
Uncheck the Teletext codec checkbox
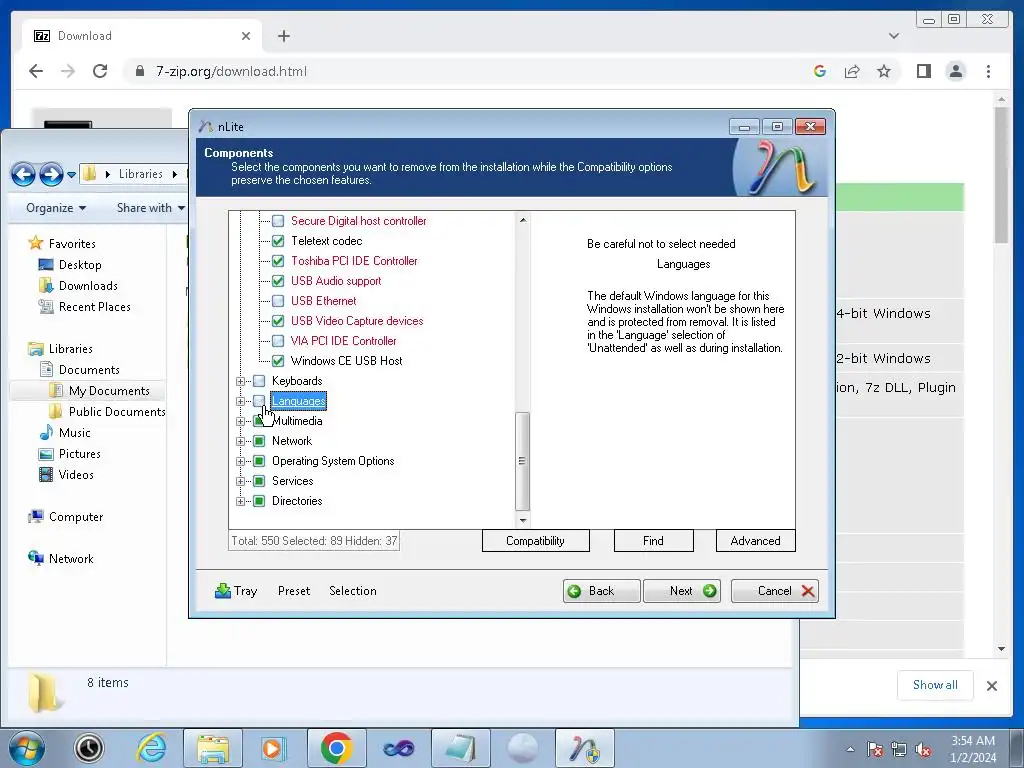coord(278,241)
